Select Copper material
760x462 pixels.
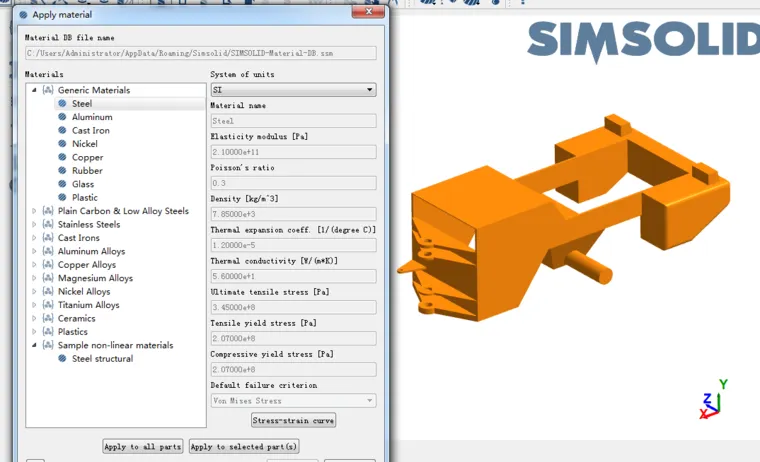tap(87, 158)
